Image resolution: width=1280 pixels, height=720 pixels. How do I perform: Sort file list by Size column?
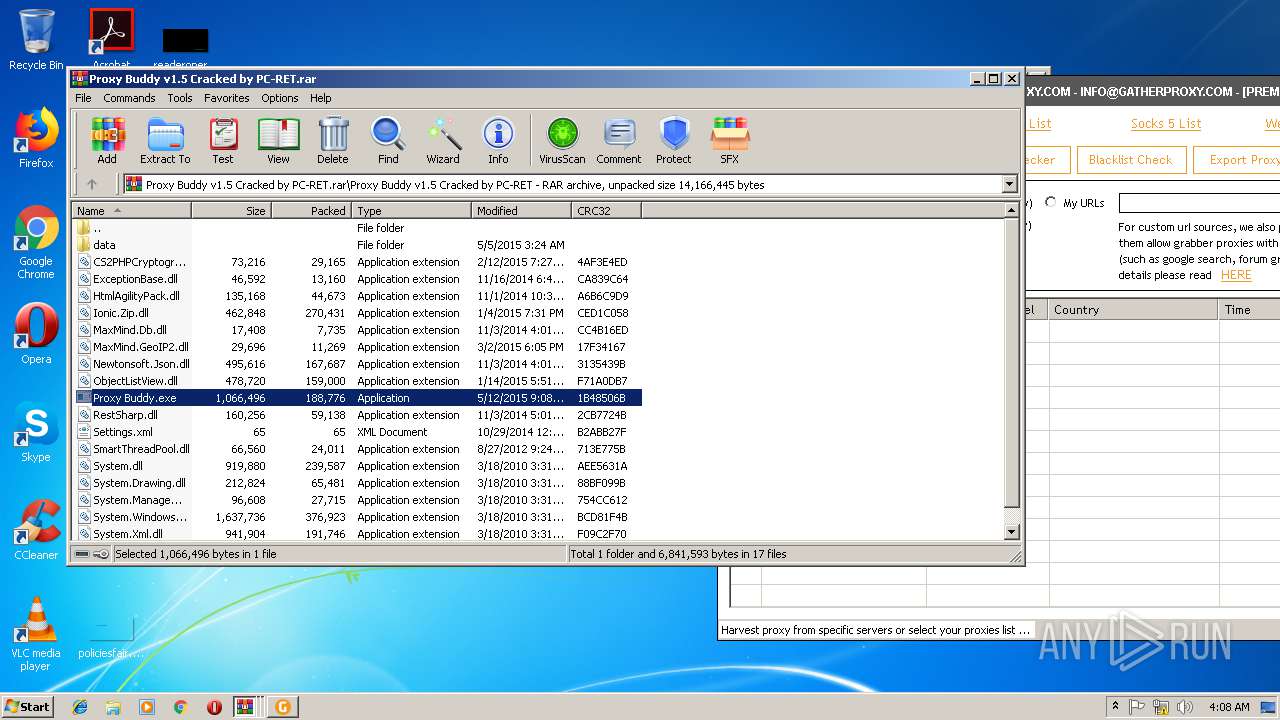(231, 211)
